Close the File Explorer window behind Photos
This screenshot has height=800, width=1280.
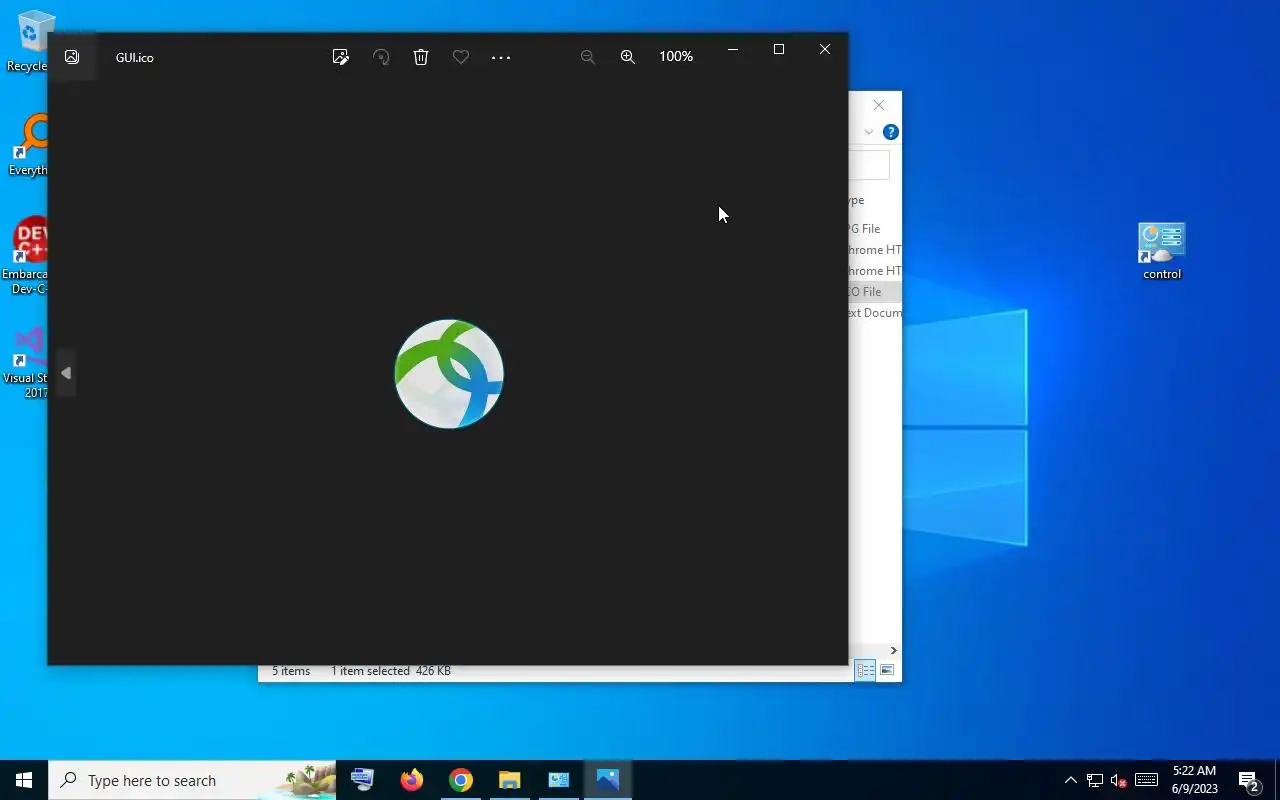point(879,105)
